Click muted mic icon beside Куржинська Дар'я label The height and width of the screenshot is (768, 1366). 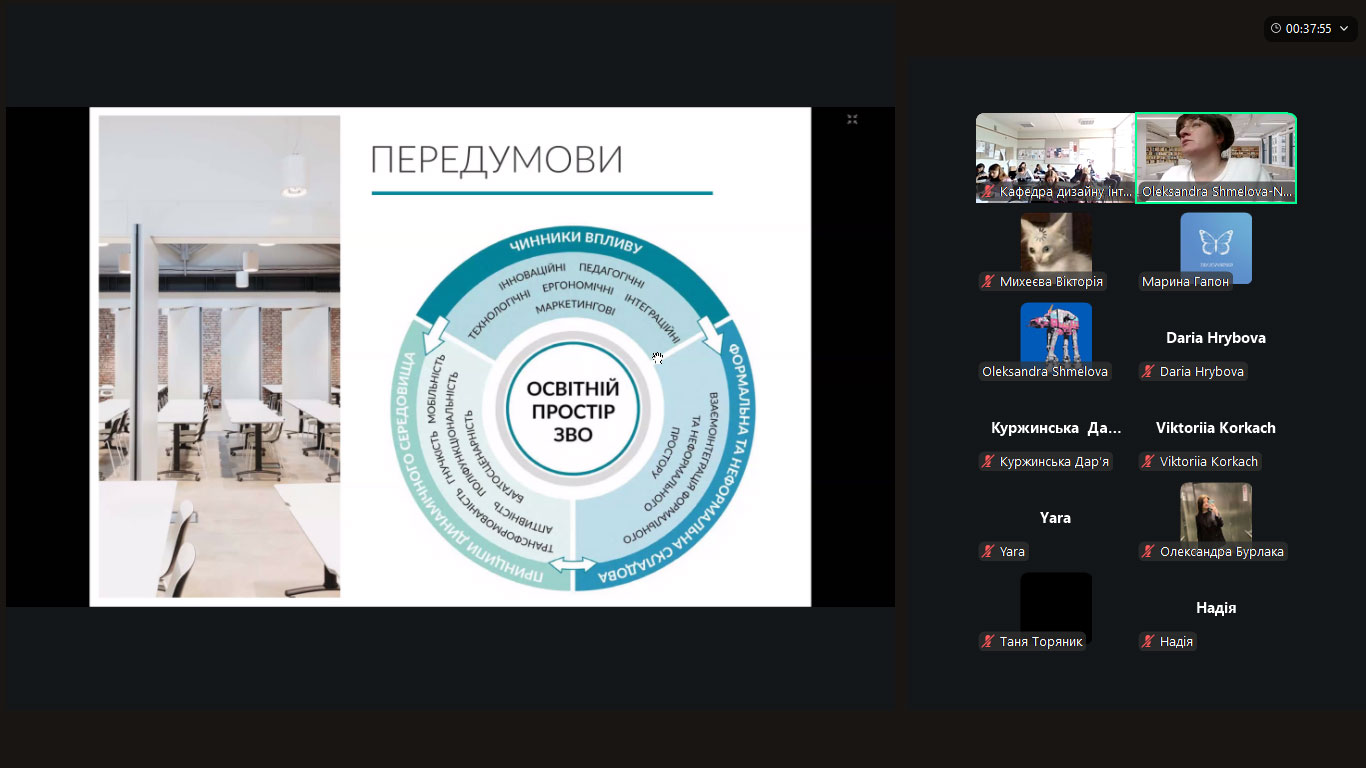click(x=988, y=462)
